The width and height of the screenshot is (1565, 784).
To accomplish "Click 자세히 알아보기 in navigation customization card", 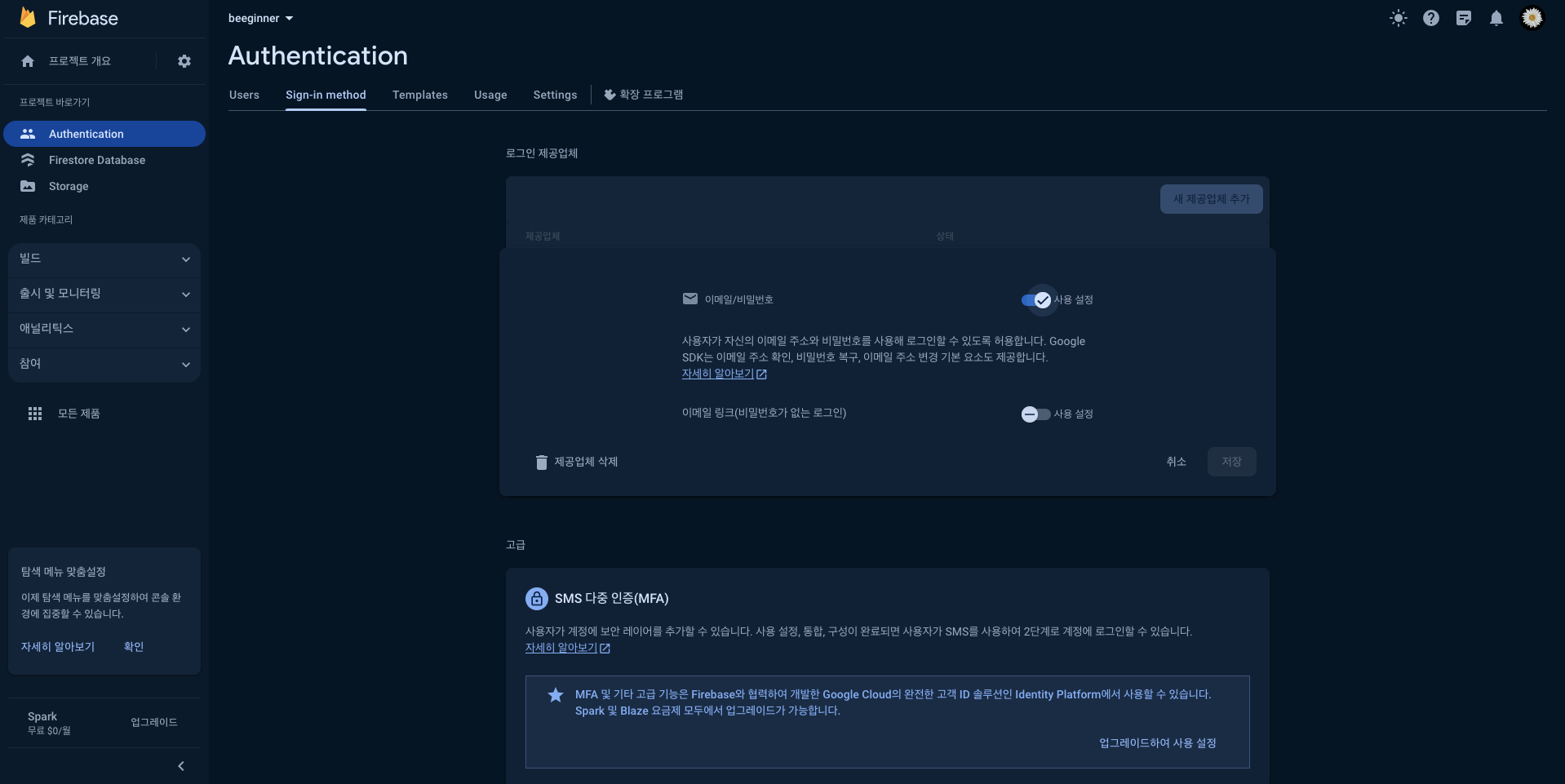I will pos(58,647).
